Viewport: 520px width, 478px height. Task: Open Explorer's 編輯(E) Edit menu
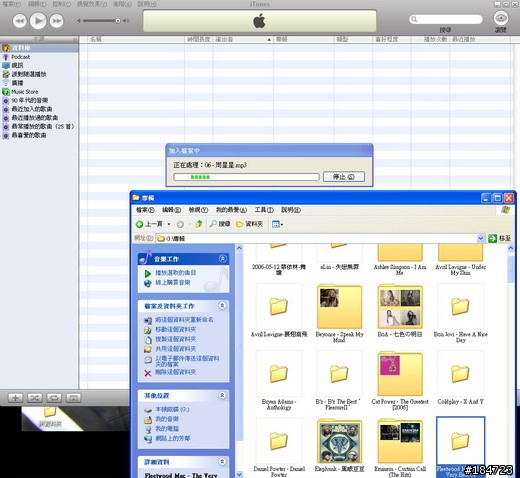[x=171, y=210]
